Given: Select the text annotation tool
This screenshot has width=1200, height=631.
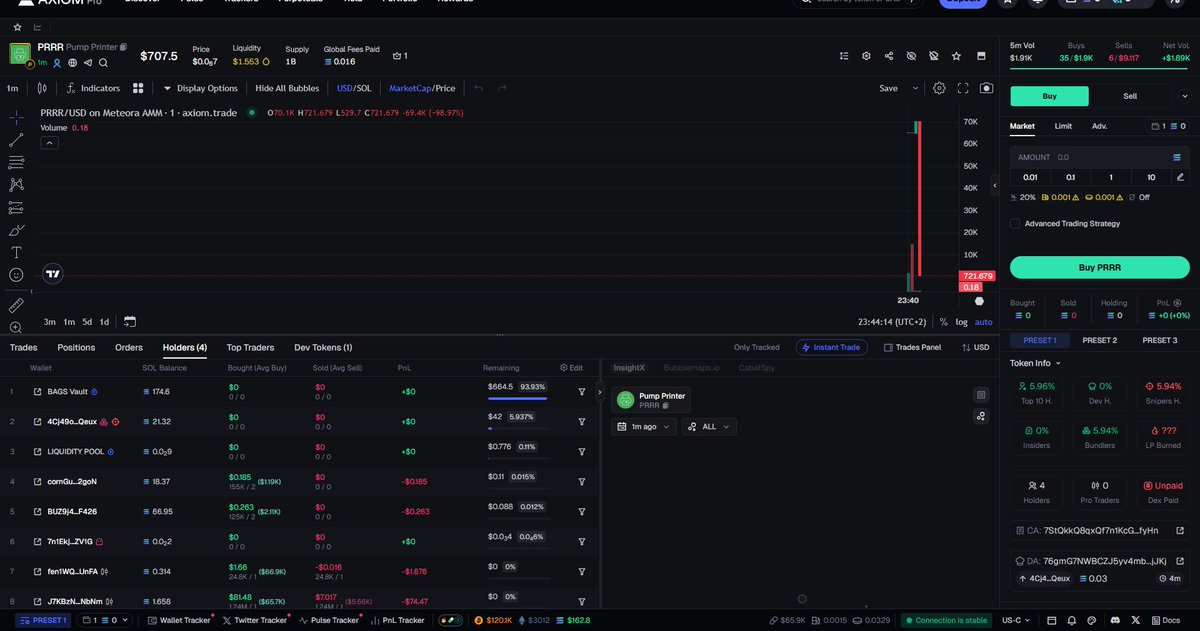Looking at the screenshot, I should [x=16, y=252].
